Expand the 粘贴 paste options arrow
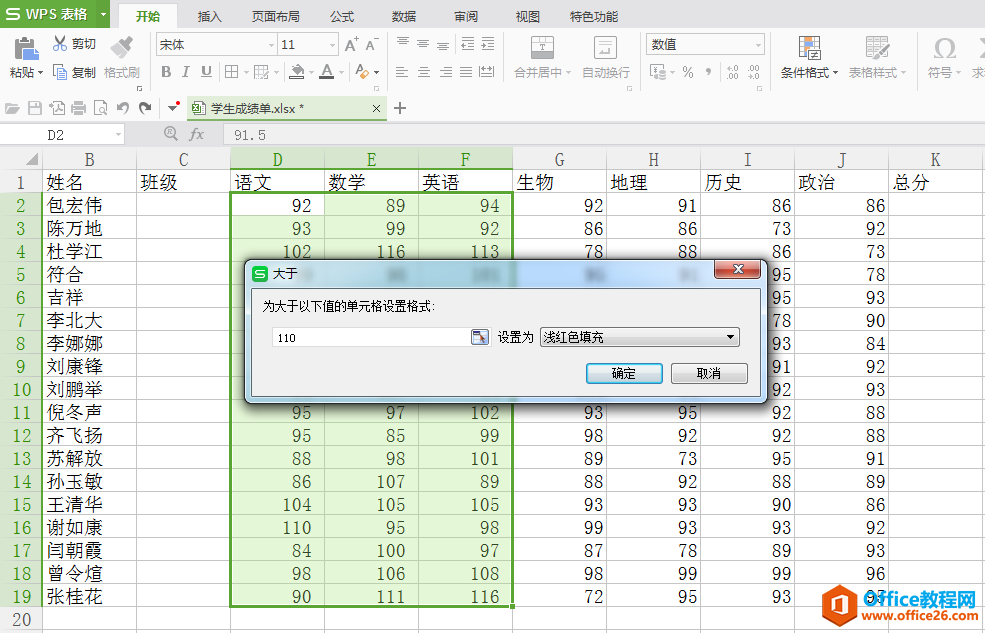The image size is (985, 633). [40, 73]
